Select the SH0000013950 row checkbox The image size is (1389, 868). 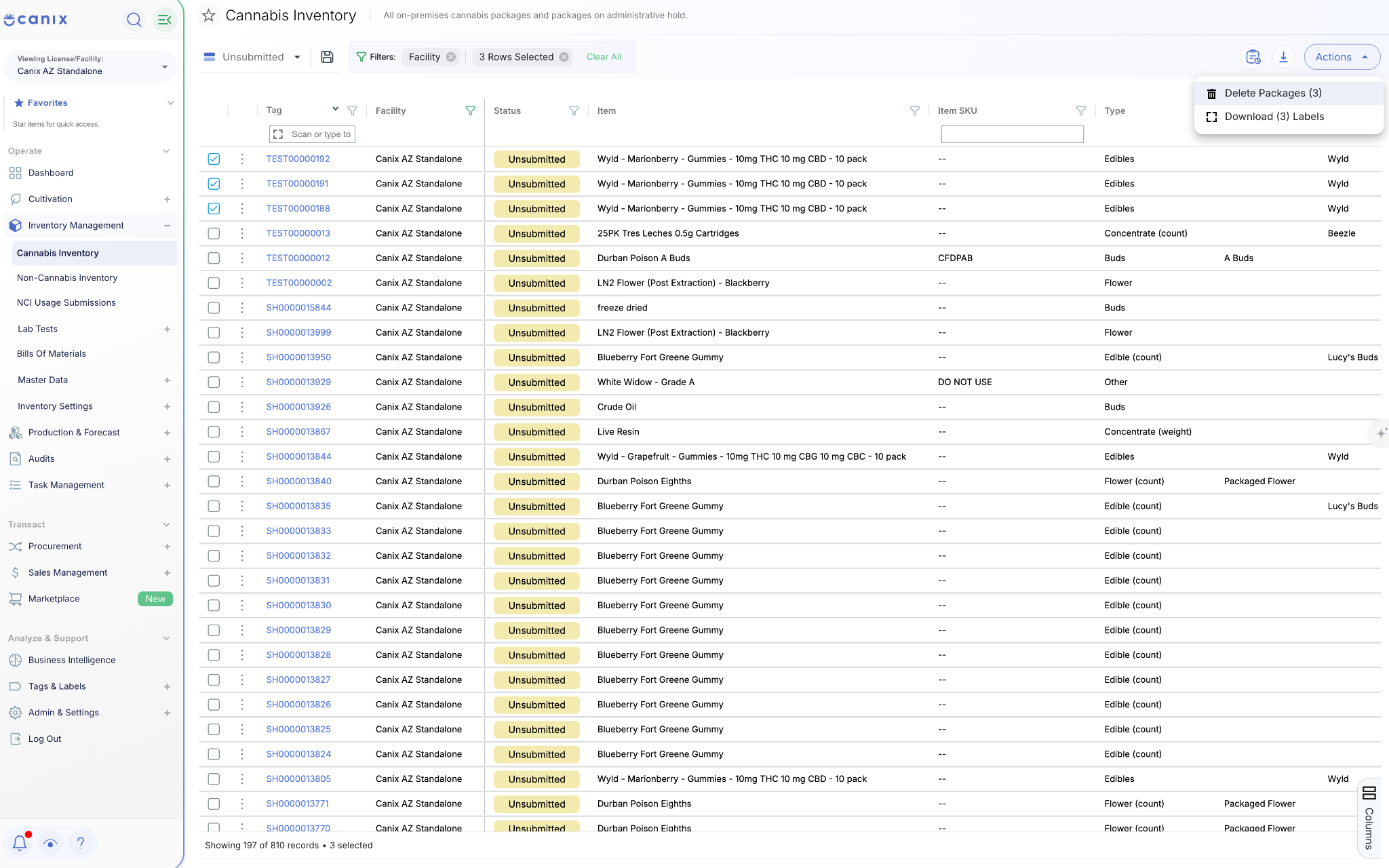[x=214, y=357]
